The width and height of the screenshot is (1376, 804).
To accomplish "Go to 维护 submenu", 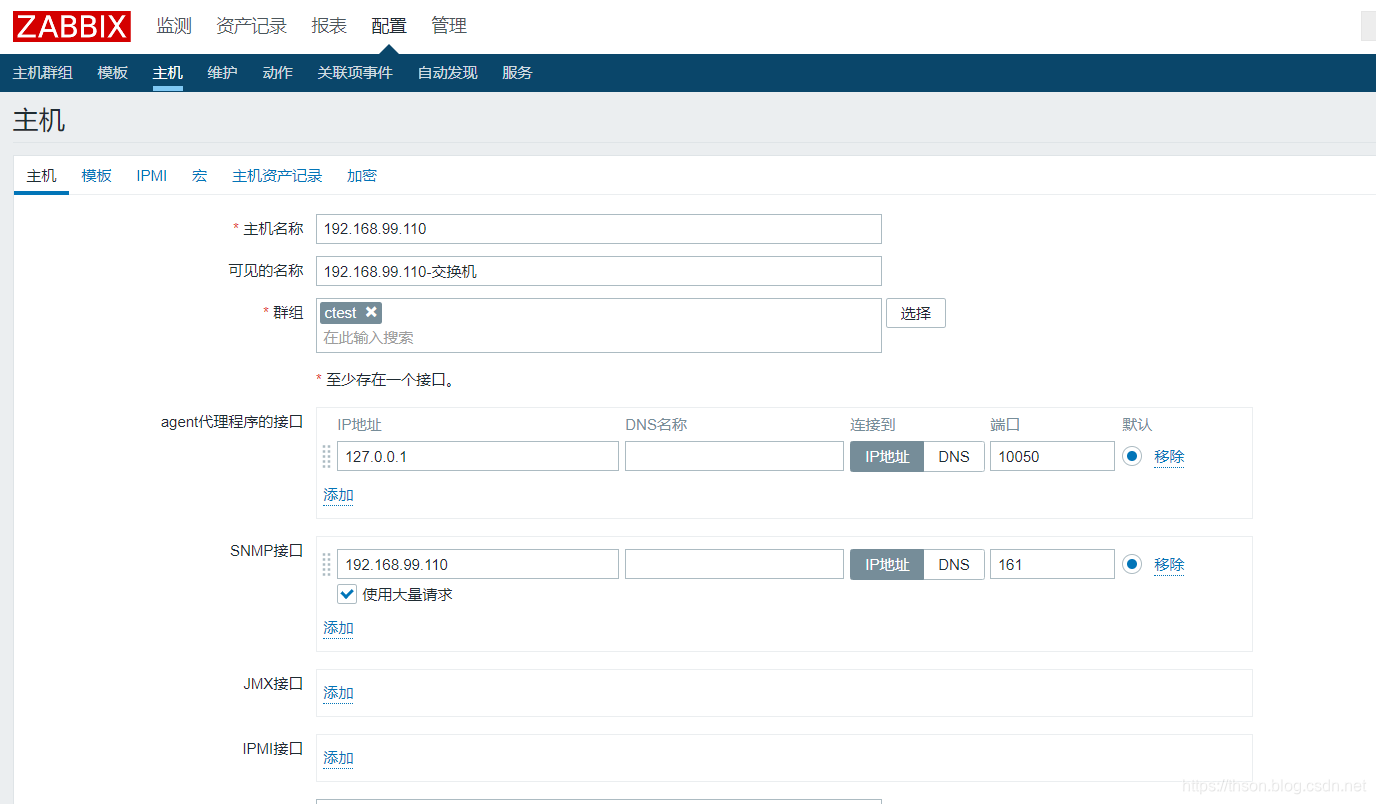I will [222, 73].
